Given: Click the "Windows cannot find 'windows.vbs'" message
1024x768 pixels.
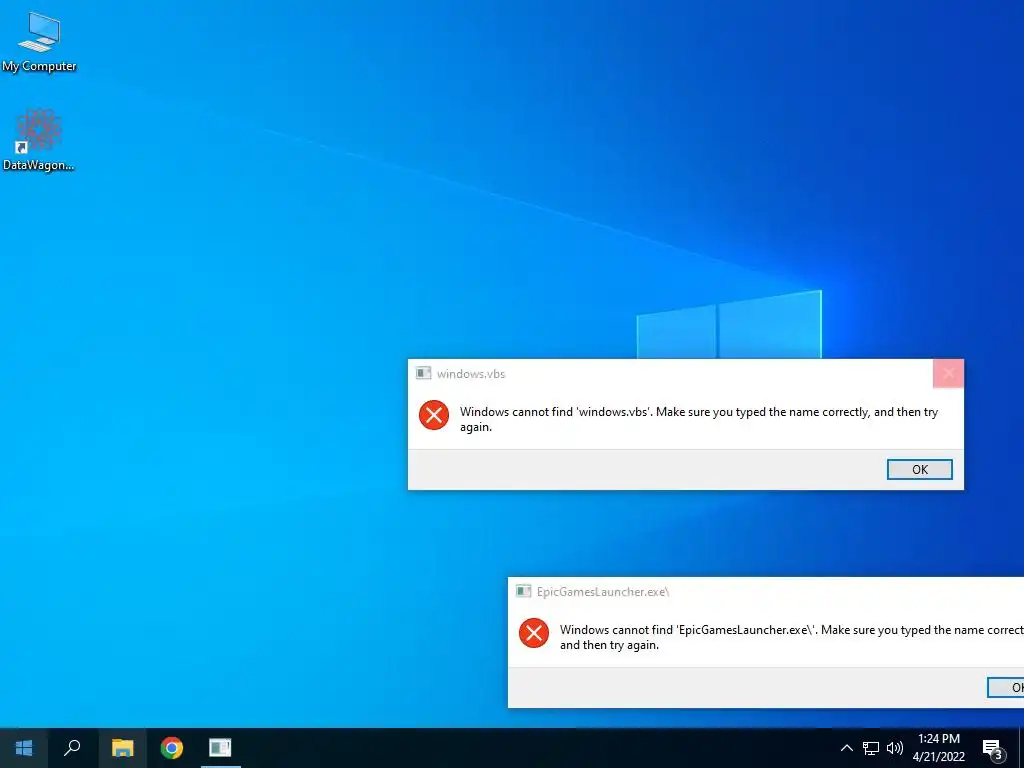Looking at the screenshot, I should [699, 419].
